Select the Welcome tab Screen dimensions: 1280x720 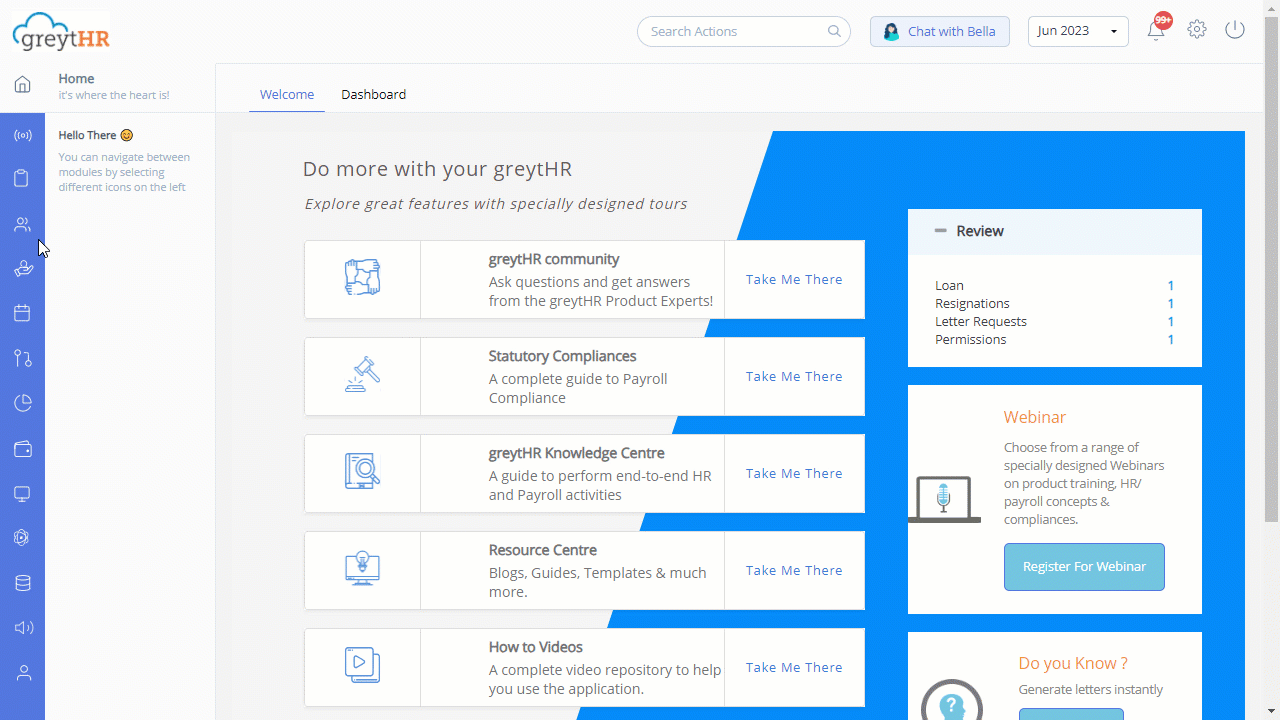287,94
